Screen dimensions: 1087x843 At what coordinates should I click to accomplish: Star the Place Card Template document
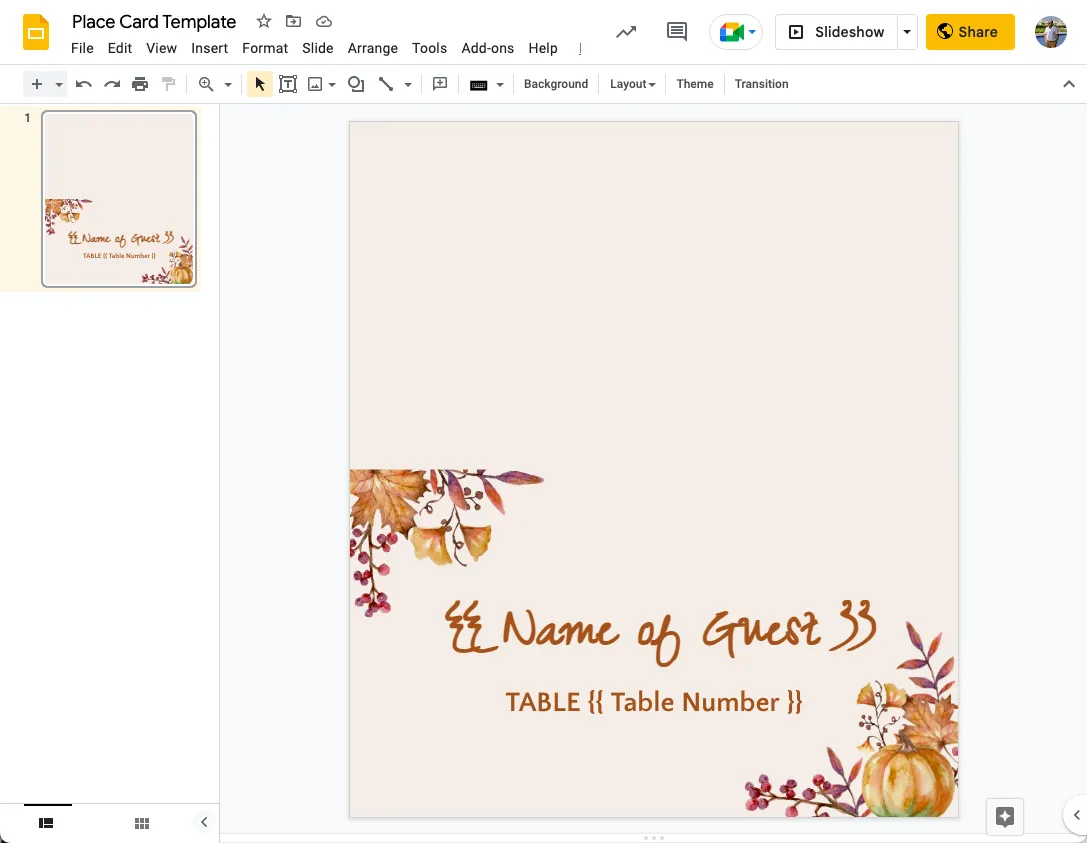click(263, 21)
